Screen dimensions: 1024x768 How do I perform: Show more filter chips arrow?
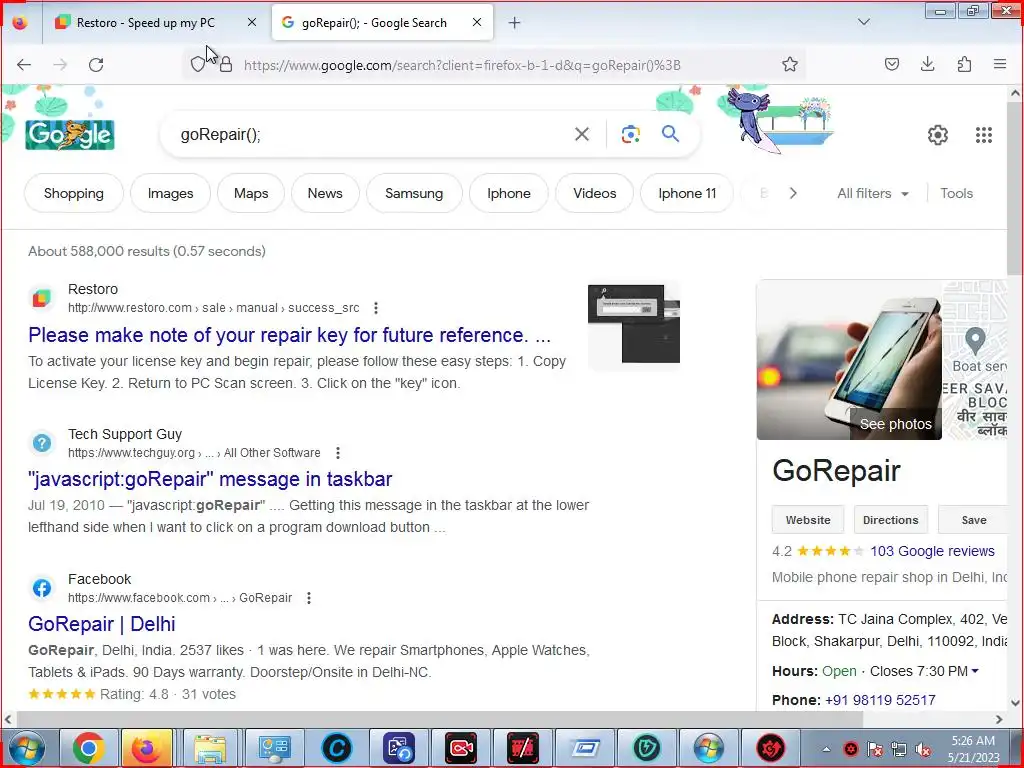point(793,193)
